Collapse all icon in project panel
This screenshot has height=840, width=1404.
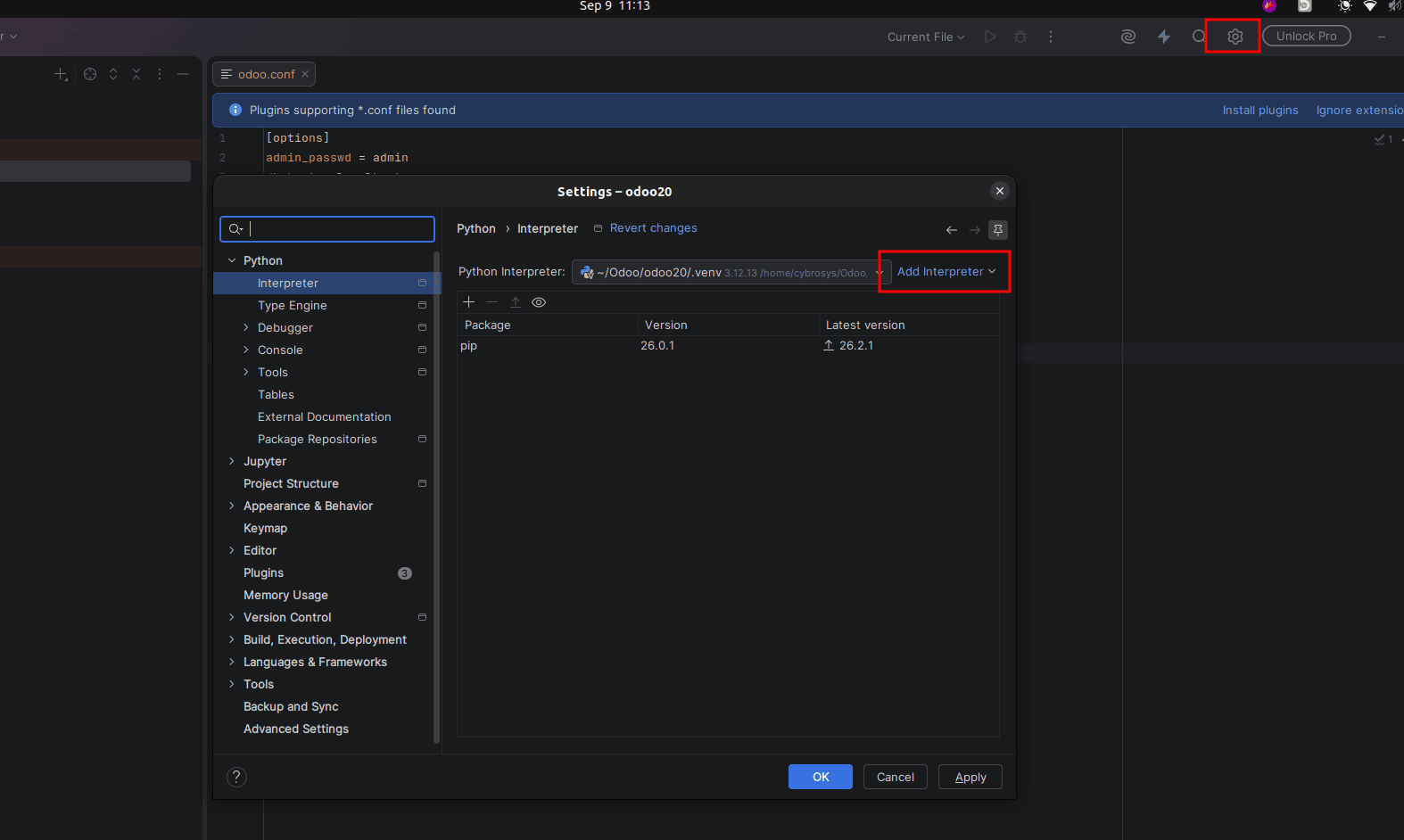coord(136,74)
